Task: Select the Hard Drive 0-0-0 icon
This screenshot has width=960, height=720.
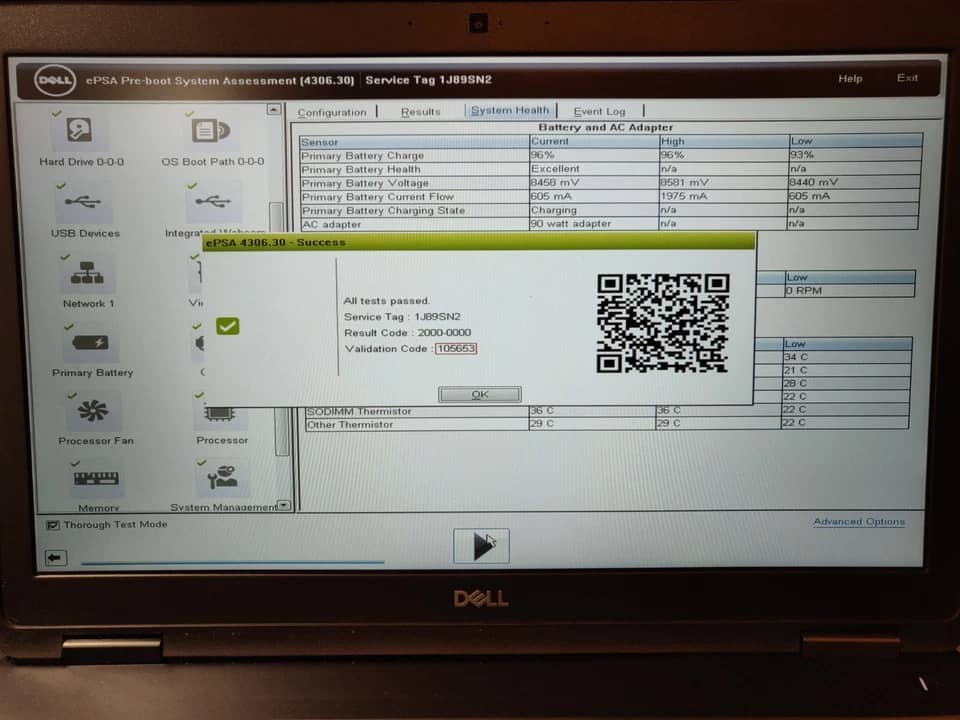Action: pyautogui.click(x=80, y=130)
